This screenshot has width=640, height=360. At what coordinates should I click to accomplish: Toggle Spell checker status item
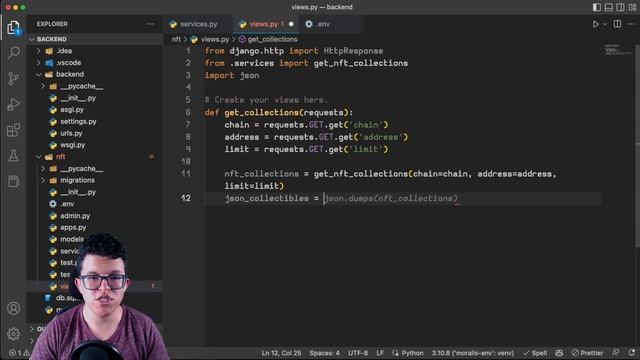click(535, 353)
